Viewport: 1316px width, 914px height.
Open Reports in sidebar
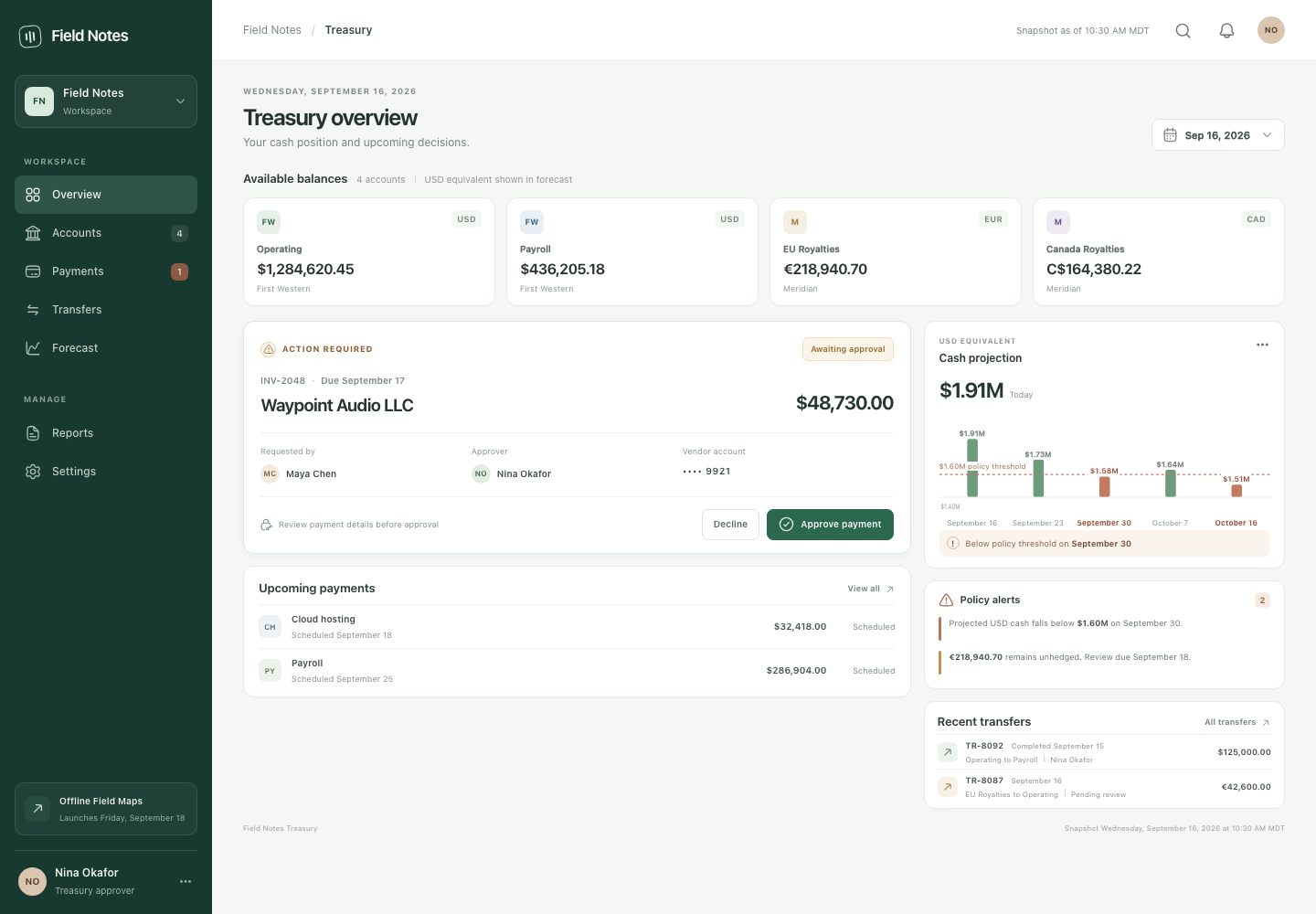click(x=106, y=433)
